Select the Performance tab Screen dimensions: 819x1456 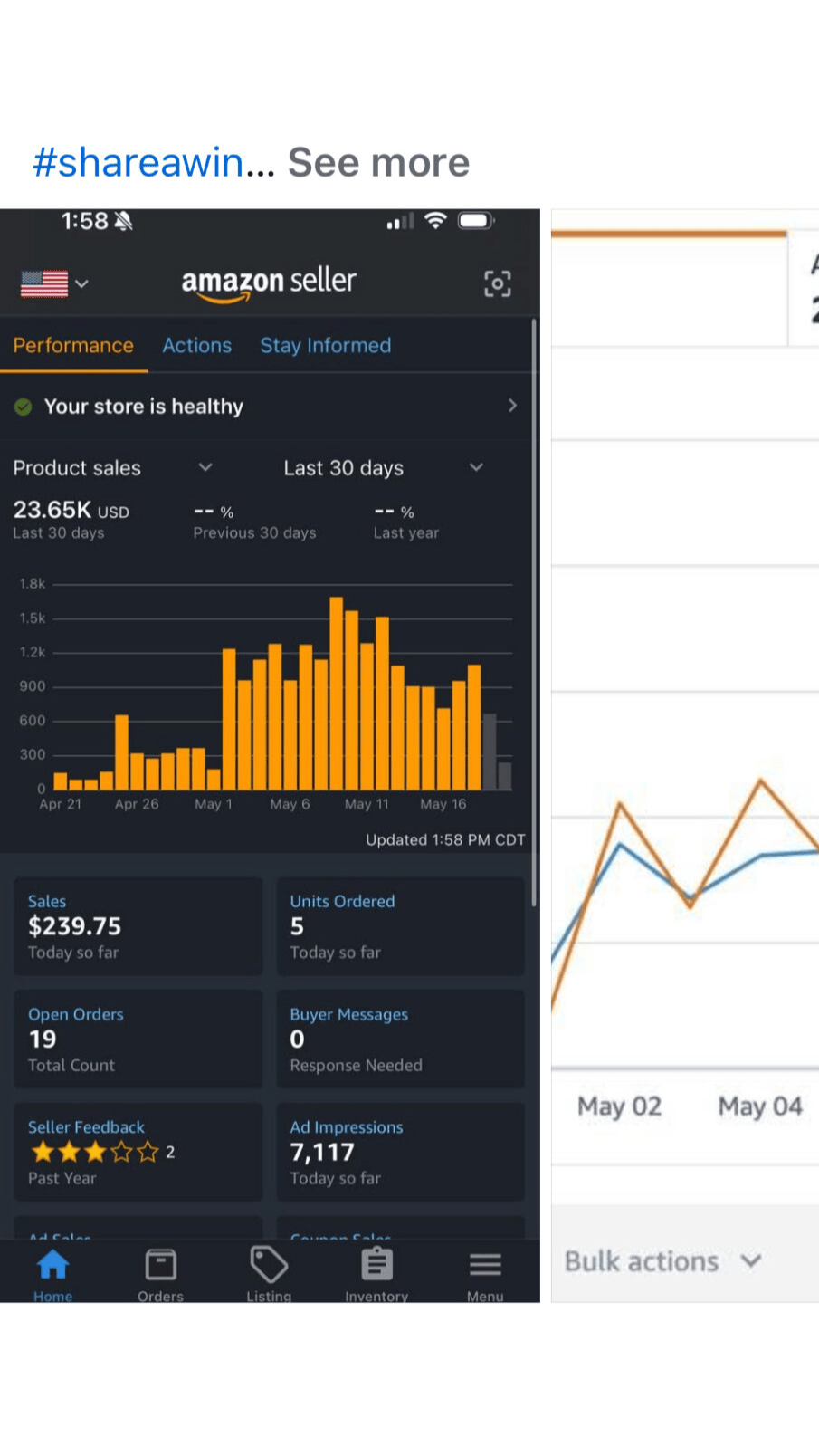(73, 345)
